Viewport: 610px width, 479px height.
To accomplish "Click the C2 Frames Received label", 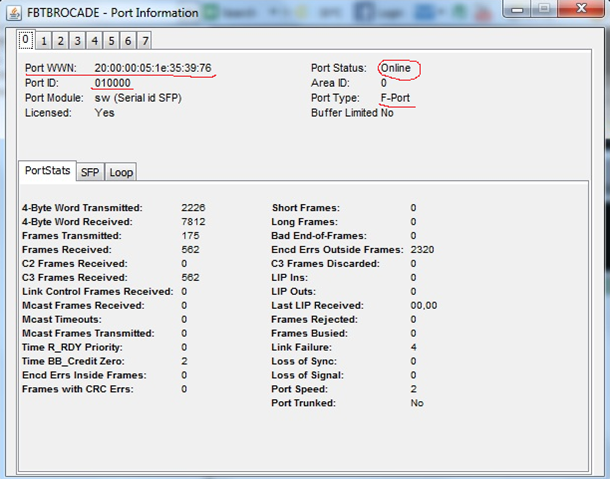I will click(x=75, y=264).
